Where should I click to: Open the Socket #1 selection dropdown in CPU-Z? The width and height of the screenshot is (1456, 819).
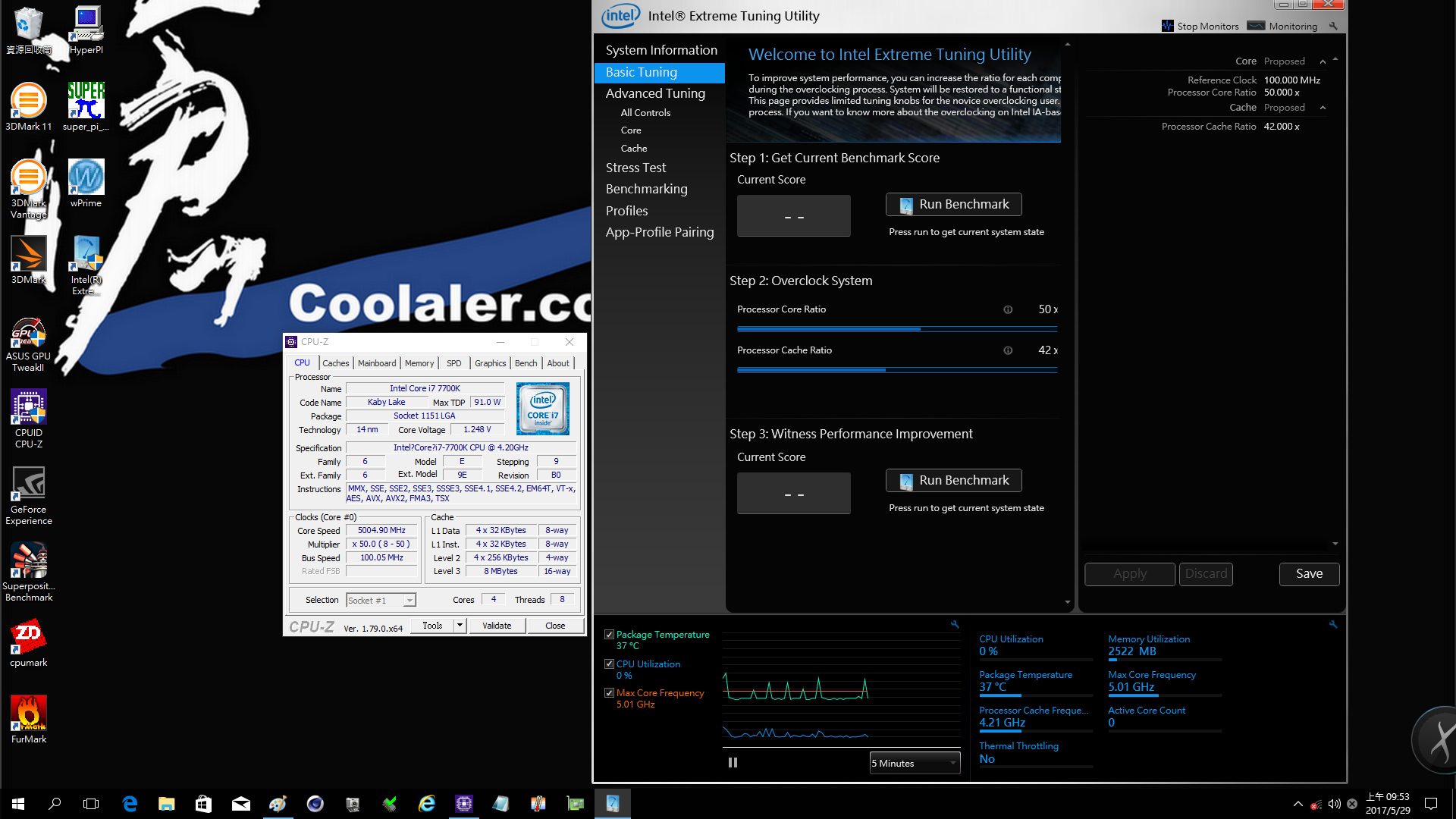pyautogui.click(x=381, y=600)
